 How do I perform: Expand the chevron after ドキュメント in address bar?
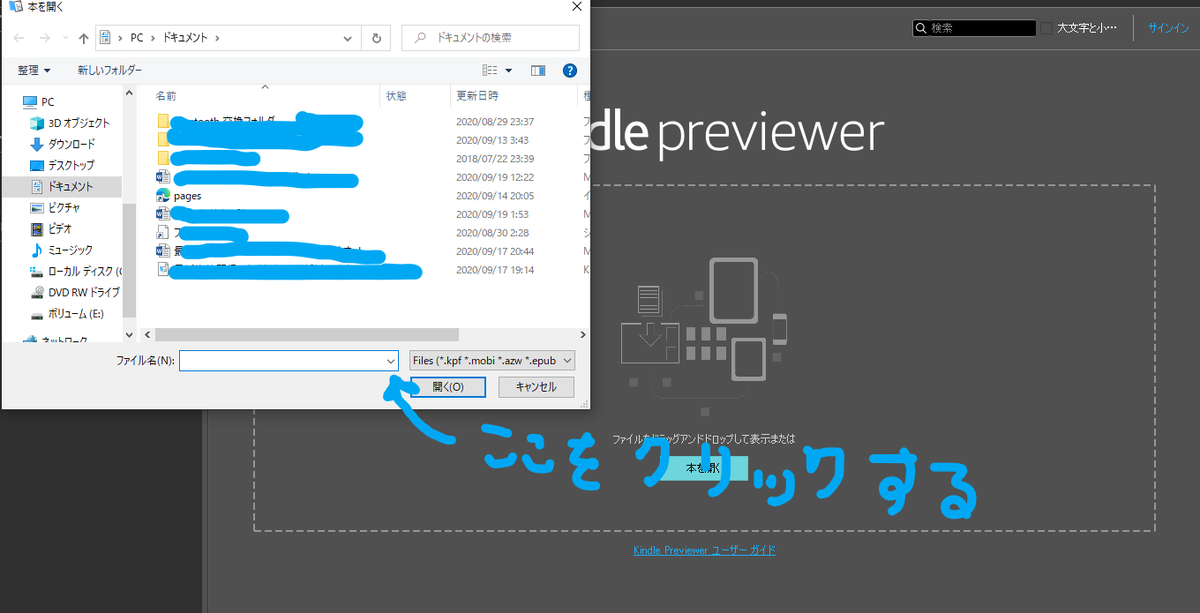[217, 38]
